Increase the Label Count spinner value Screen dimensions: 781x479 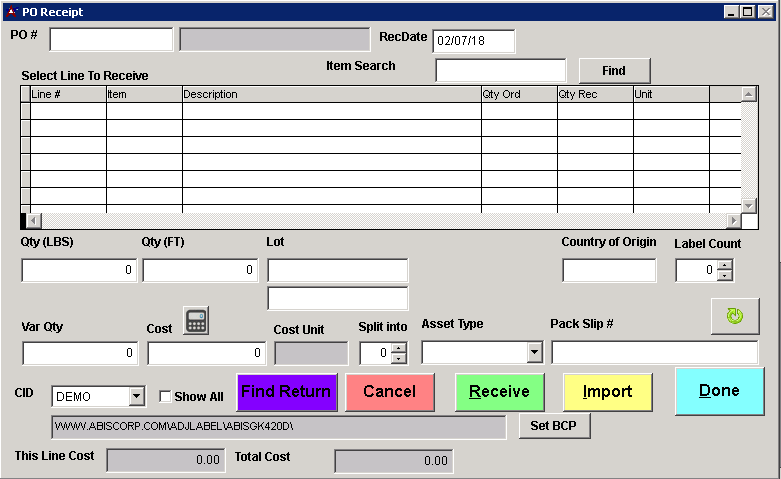[x=725, y=265]
